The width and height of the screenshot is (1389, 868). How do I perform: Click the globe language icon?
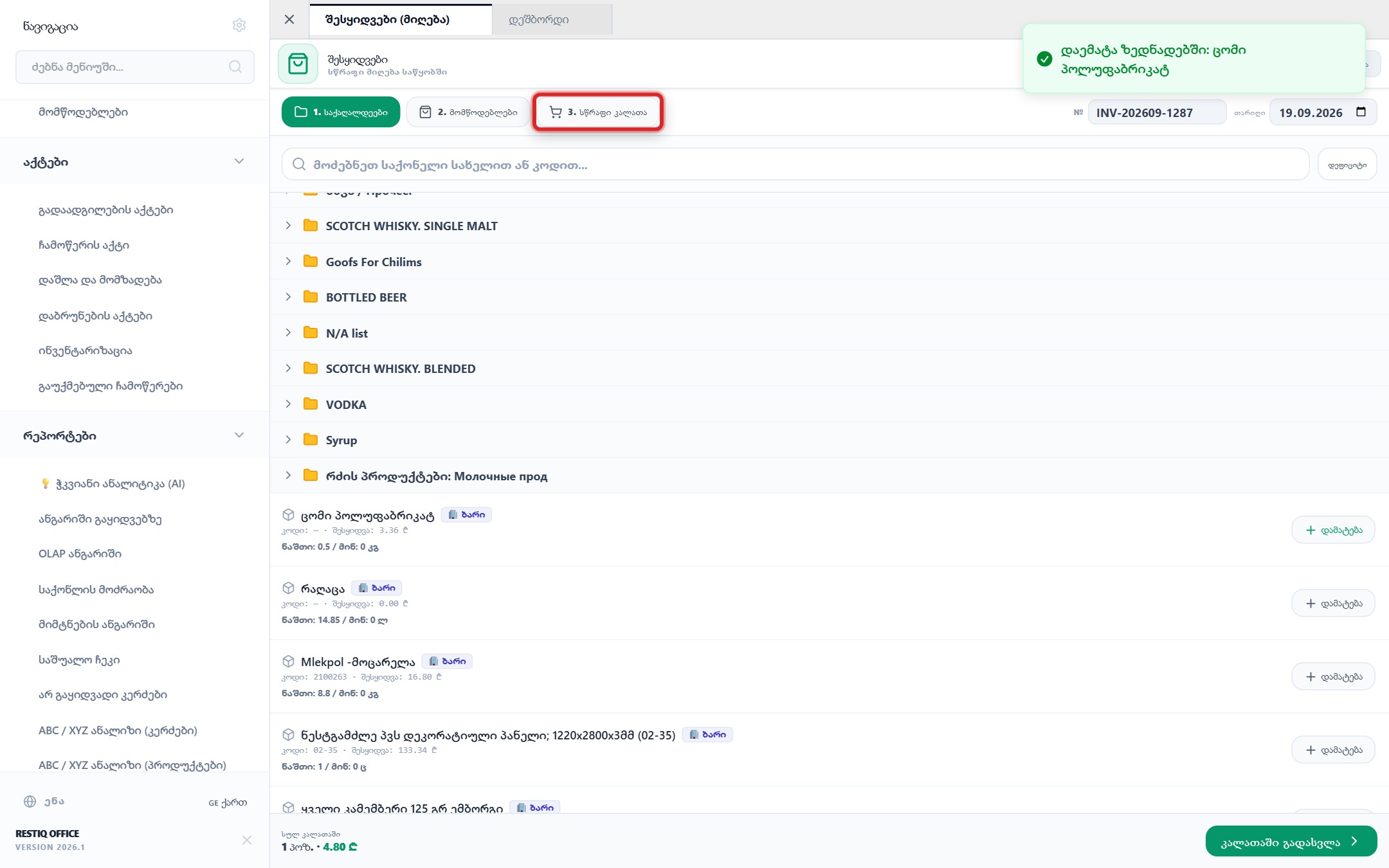[x=30, y=801]
